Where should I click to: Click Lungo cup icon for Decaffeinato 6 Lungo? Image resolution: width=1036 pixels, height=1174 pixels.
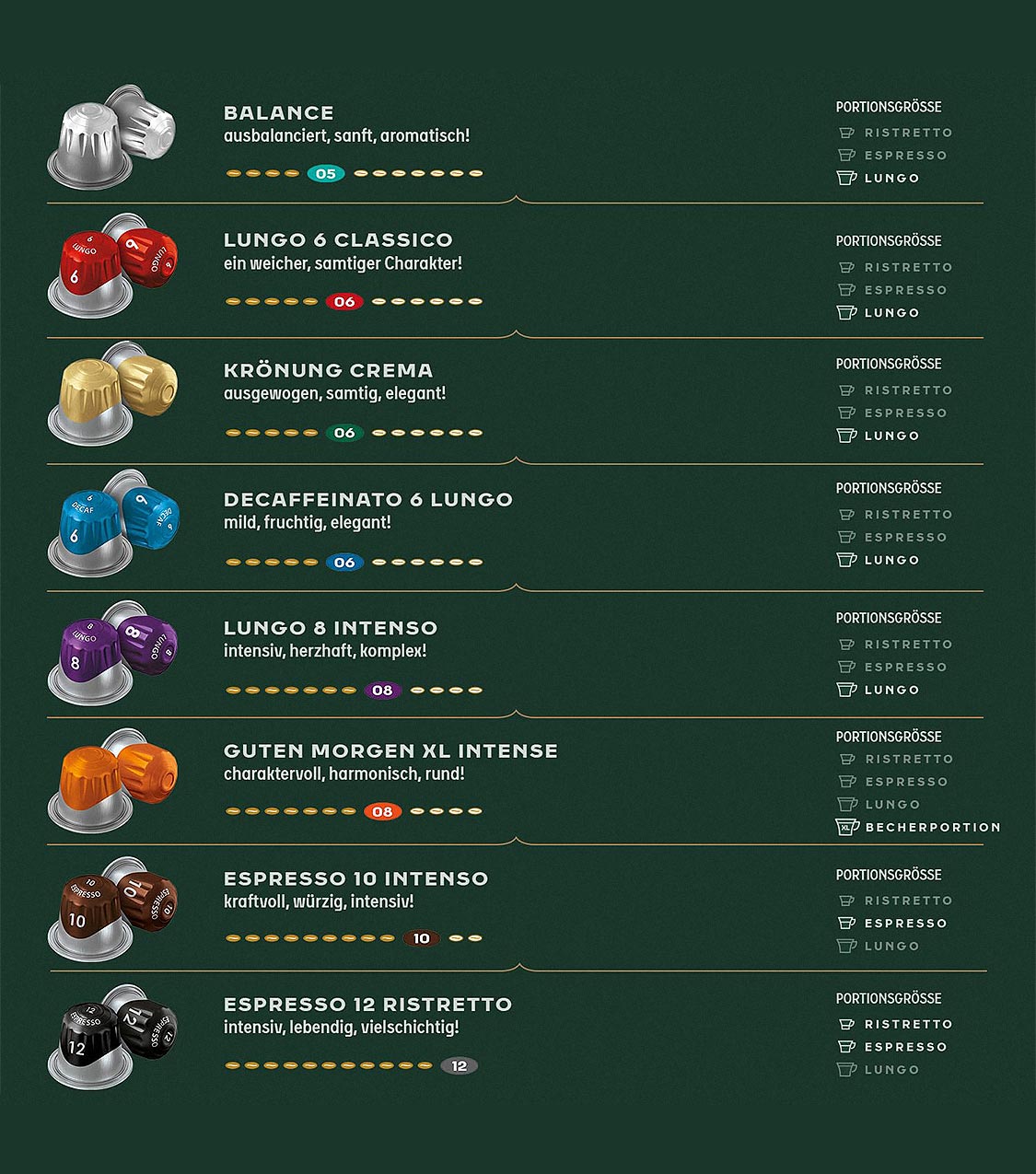[846, 560]
